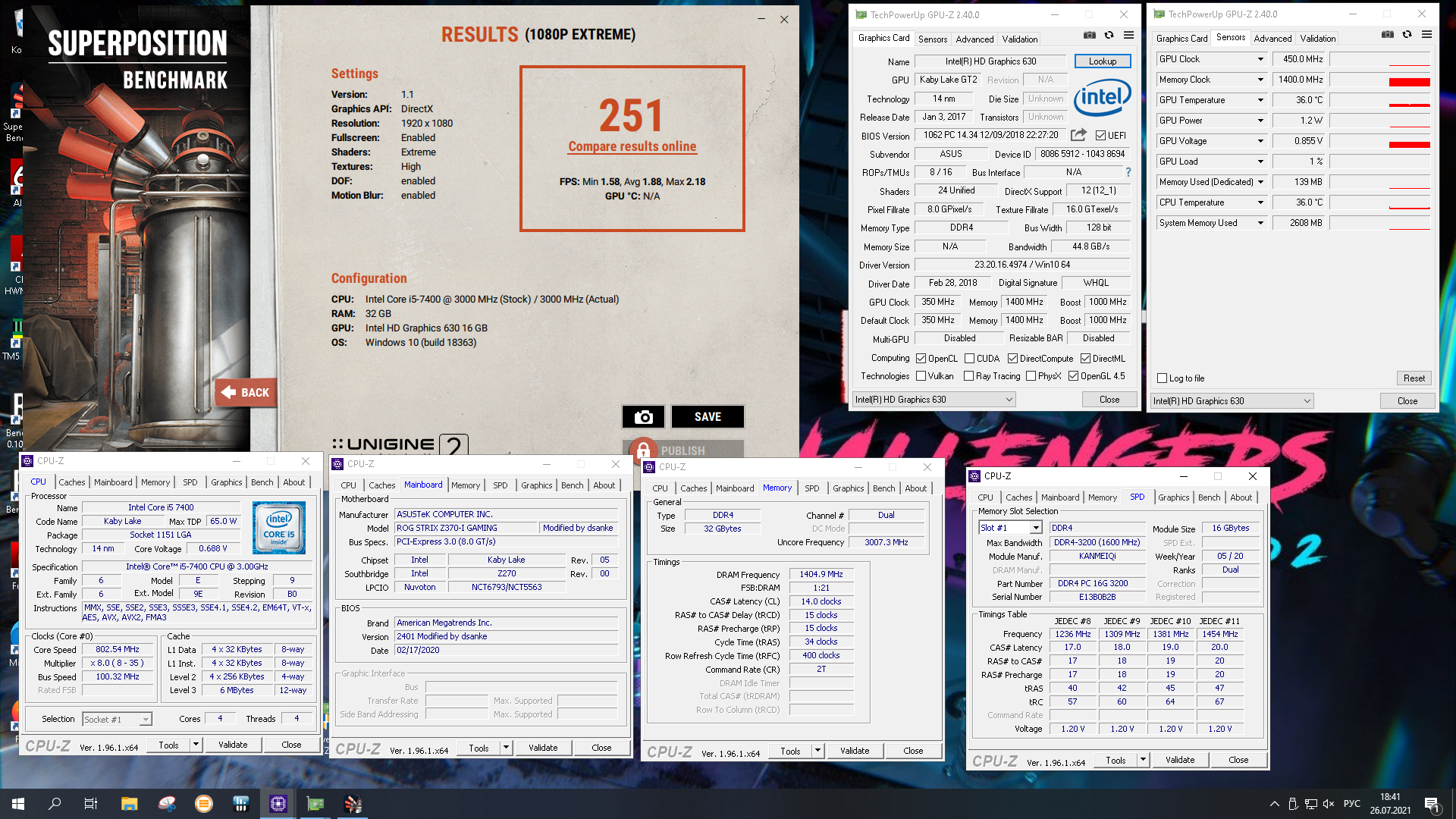The width and height of the screenshot is (1456, 819).
Task: Take screenshot in GPU-Z Graphics Card window
Action: (1090, 35)
